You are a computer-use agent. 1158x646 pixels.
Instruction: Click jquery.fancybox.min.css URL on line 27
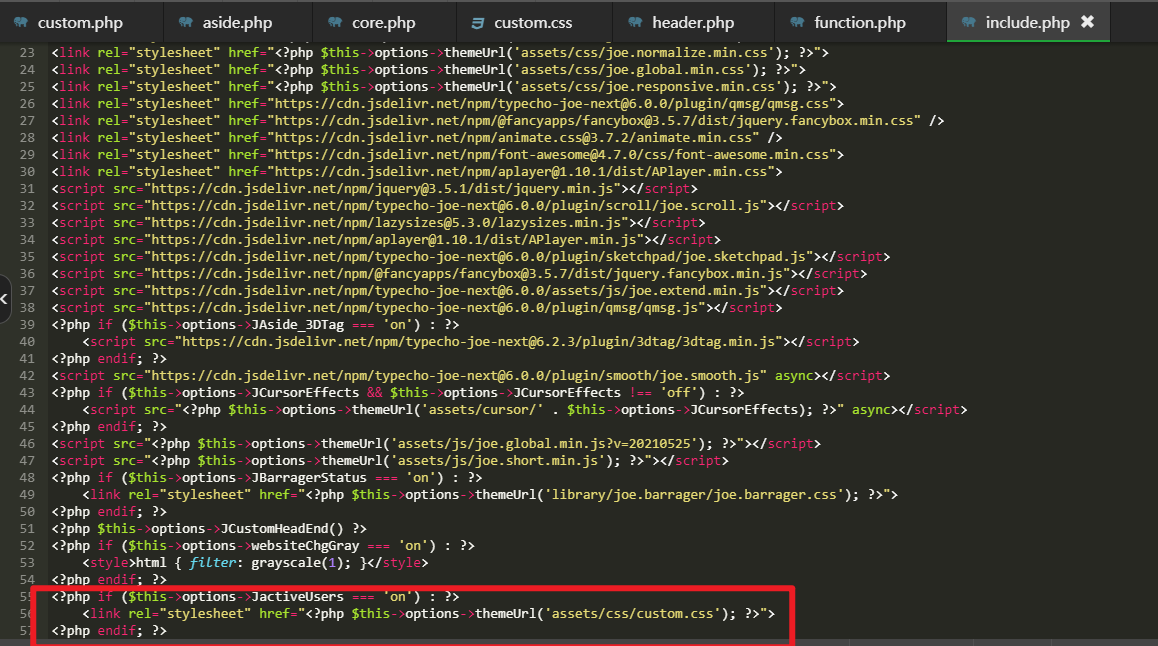pos(594,120)
